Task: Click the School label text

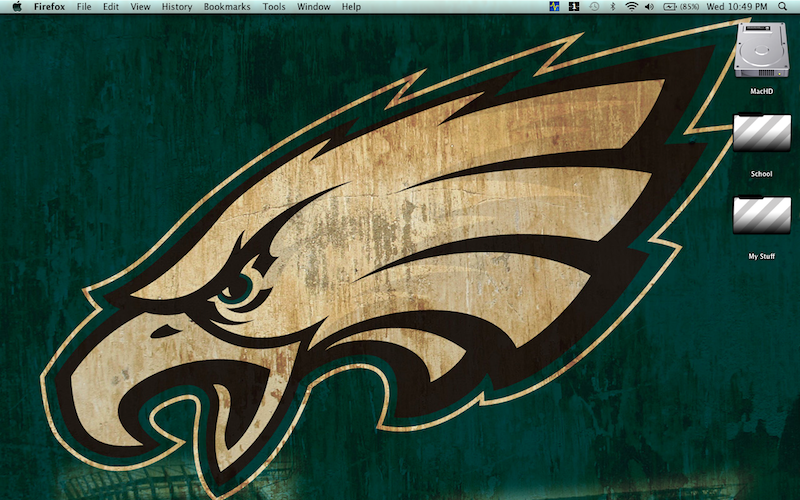Action: [762, 174]
